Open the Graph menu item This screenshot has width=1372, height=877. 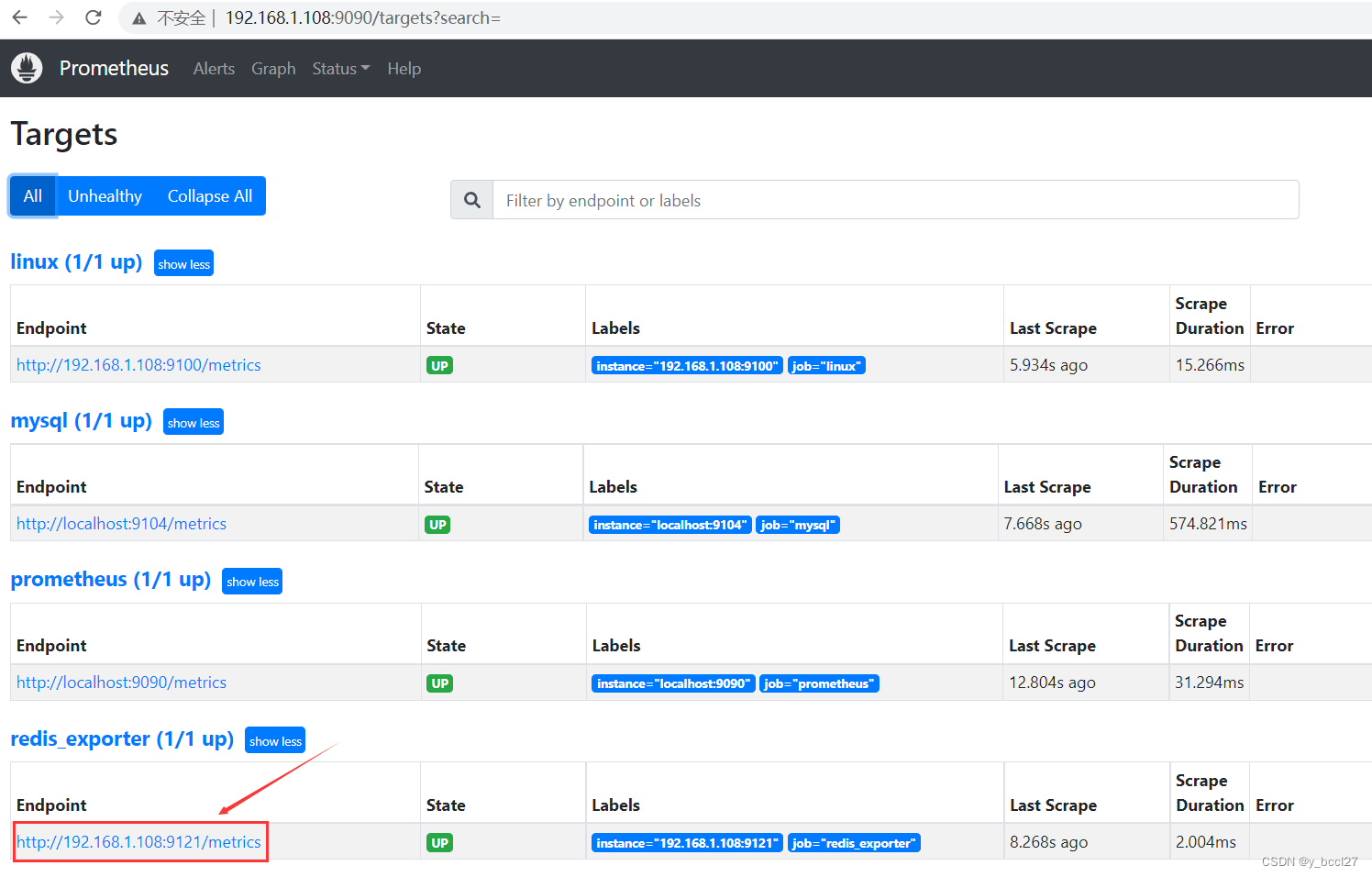(273, 69)
